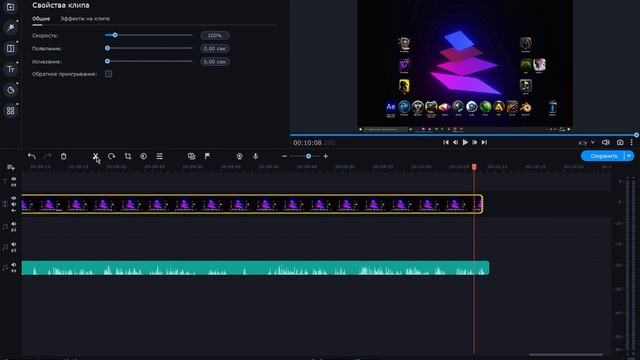The width and height of the screenshot is (640, 360).
Task: Select the video clip on the timeline
Action: click(x=252, y=204)
